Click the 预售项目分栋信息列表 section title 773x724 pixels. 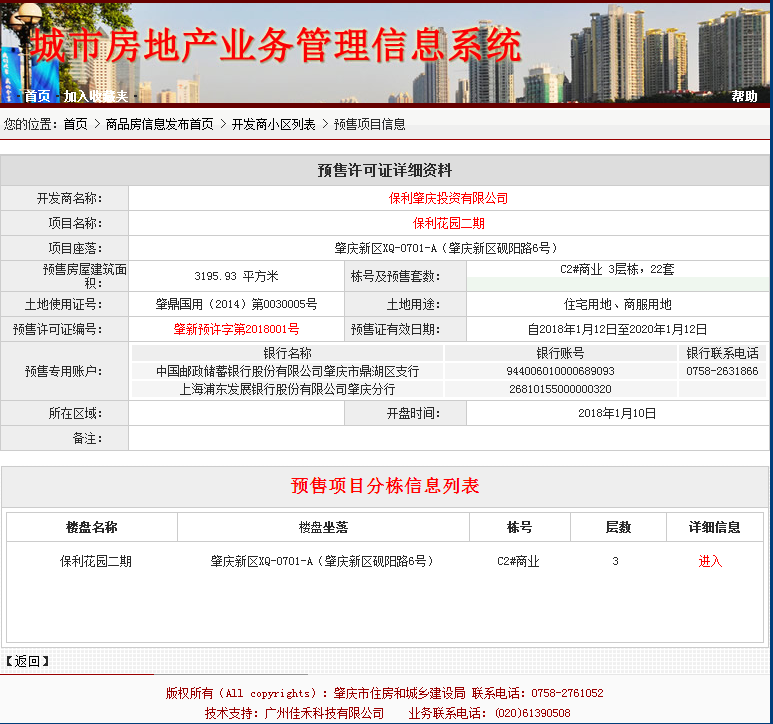385,487
